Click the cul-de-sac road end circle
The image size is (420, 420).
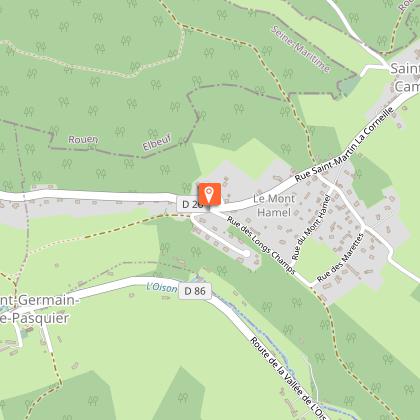point(246,254)
